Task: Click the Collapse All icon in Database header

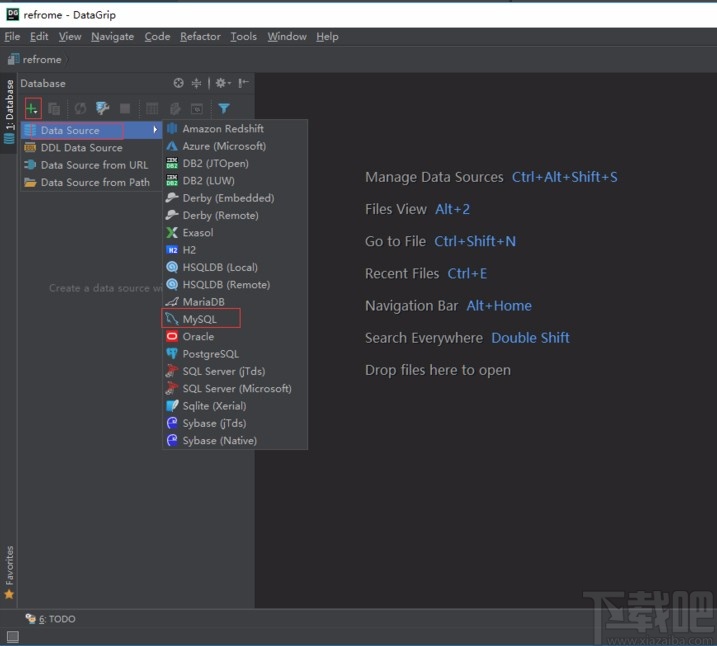Action: pos(196,83)
